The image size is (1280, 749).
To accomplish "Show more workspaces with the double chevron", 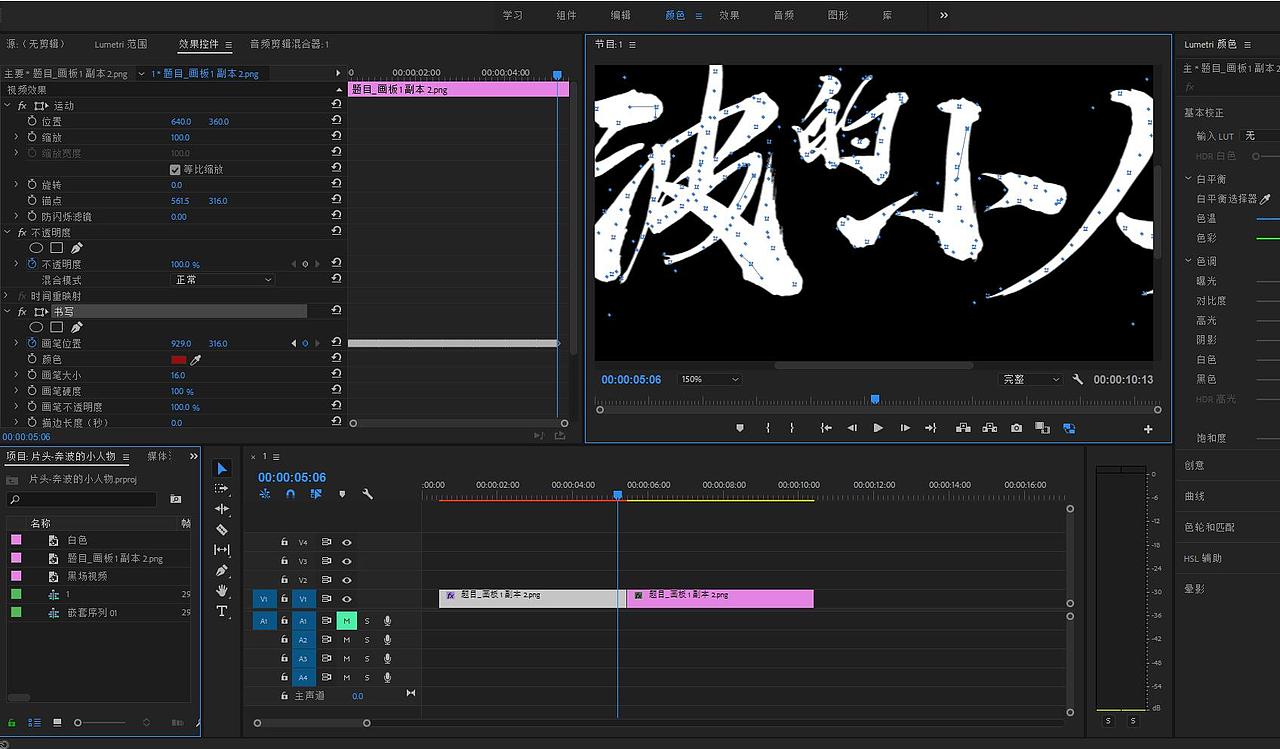I will [944, 15].
